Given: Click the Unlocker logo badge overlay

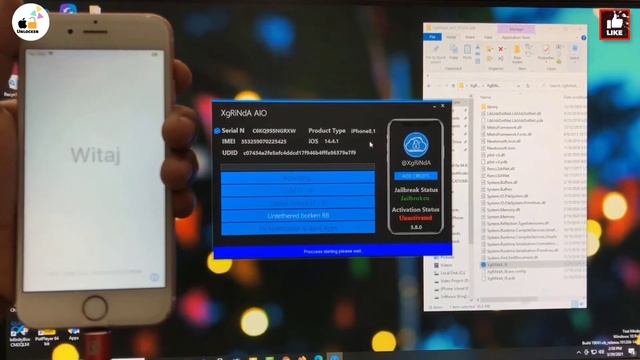Looking at the screenshot, I should pyautogui.click(x=31, y=22).
